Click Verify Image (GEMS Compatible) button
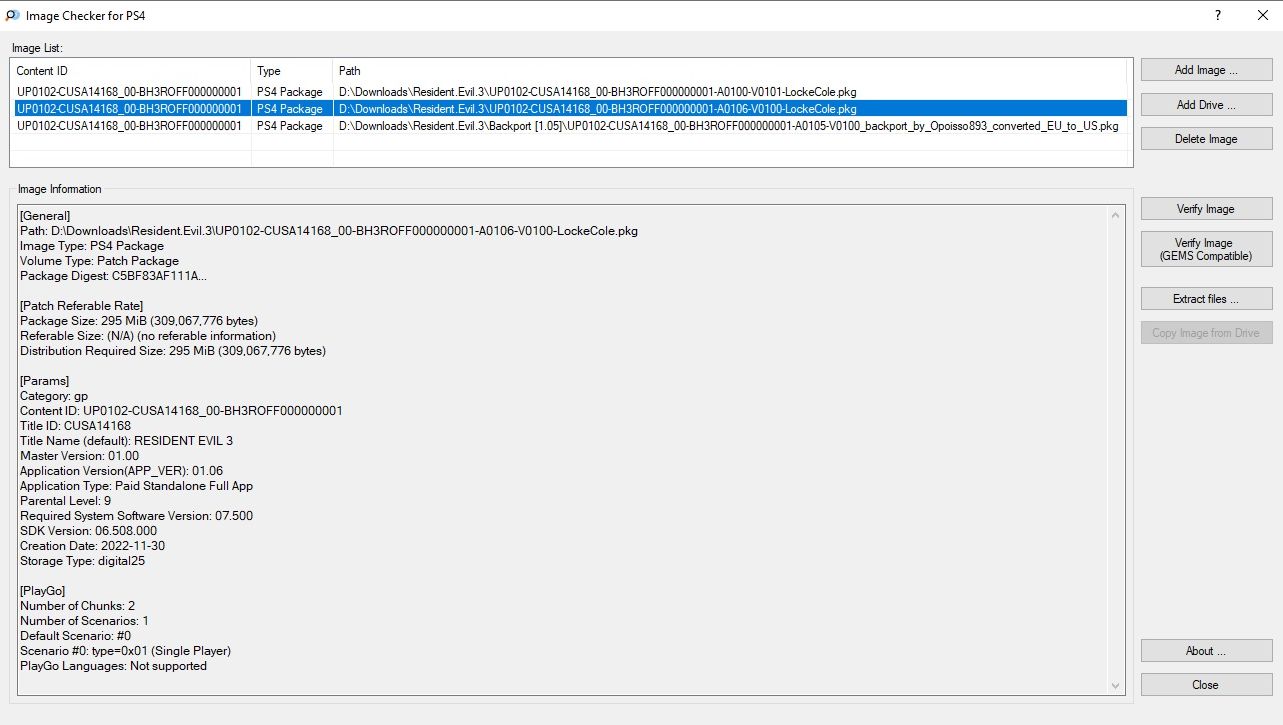This screenshot has width=1283, height=725. click(1206, 249)
